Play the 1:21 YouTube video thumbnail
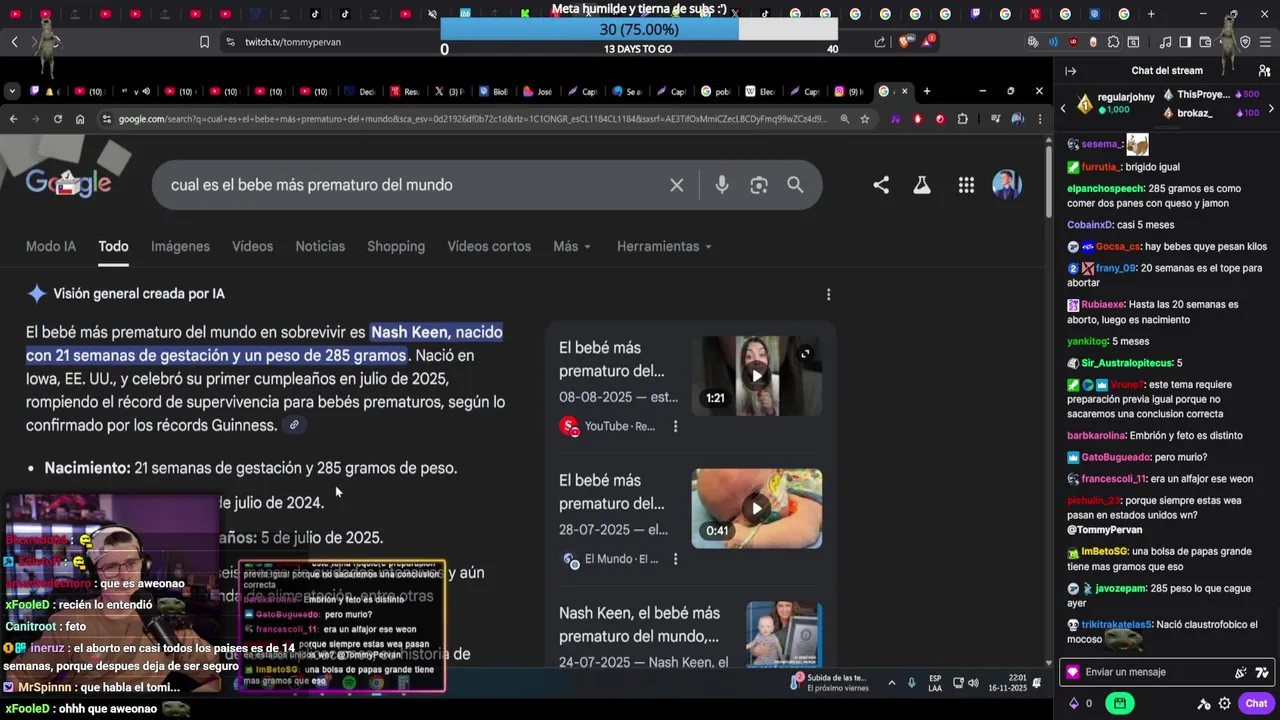The width and height of the screenshot is (1280, 720). pyautogui.click(x=757, y=375)
